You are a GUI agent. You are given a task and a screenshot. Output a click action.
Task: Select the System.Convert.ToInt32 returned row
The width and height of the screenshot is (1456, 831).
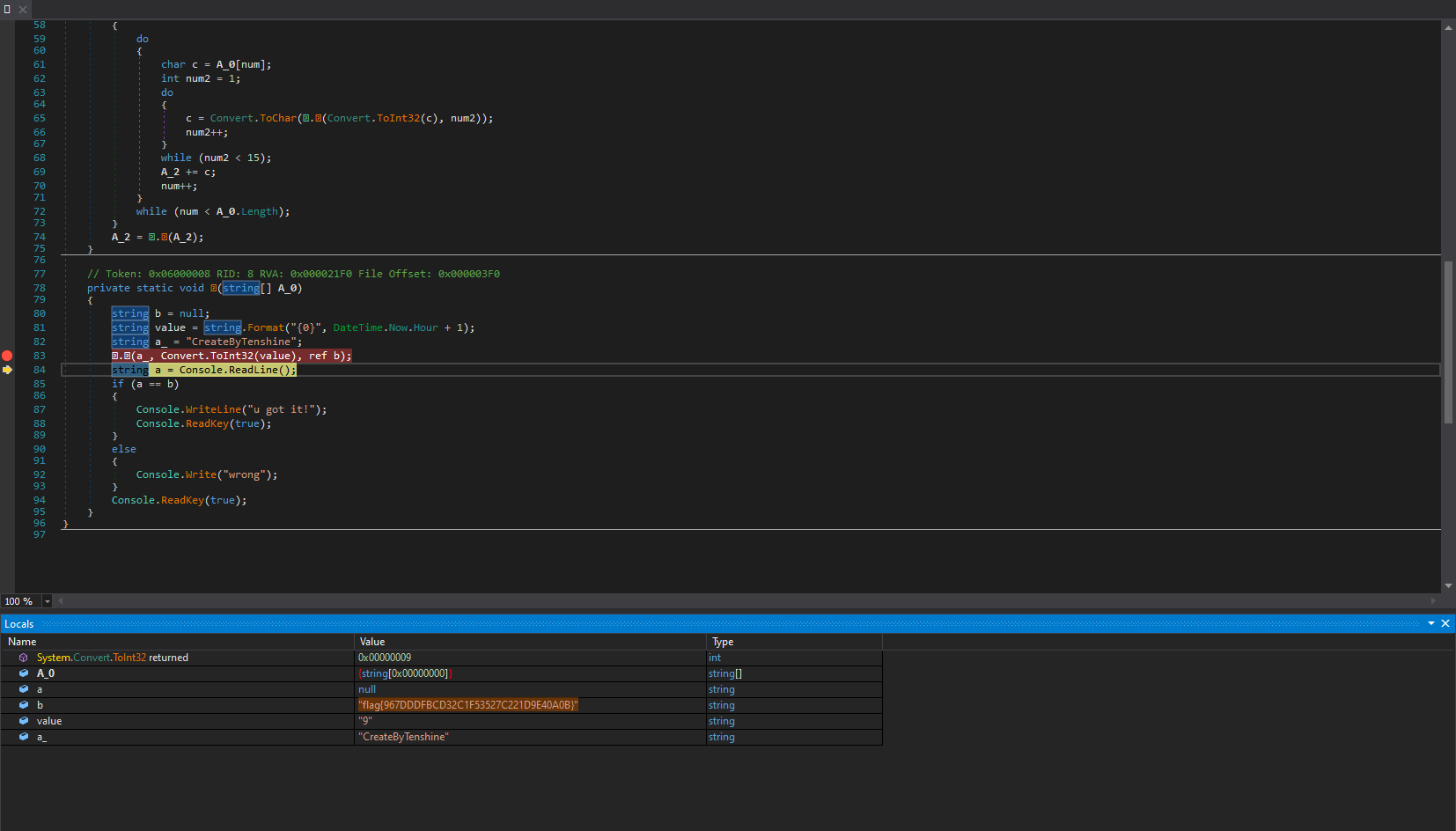click(441, 658)
